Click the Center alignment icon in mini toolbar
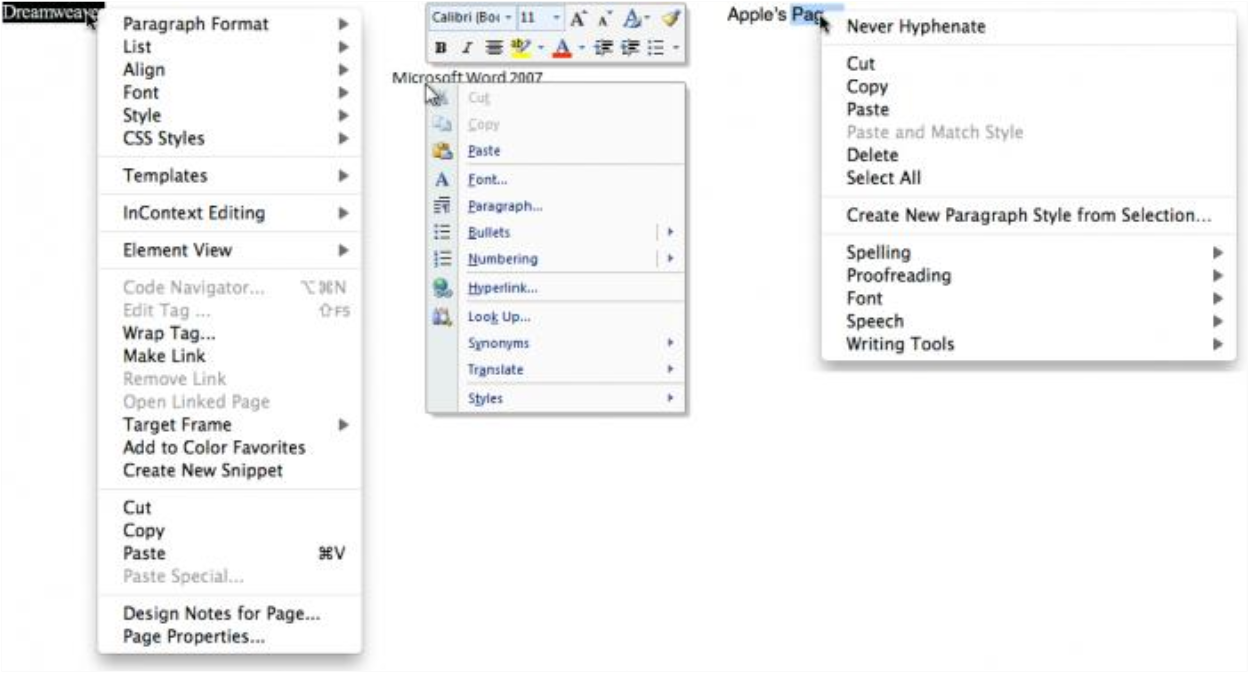 (x=494, y=47)
